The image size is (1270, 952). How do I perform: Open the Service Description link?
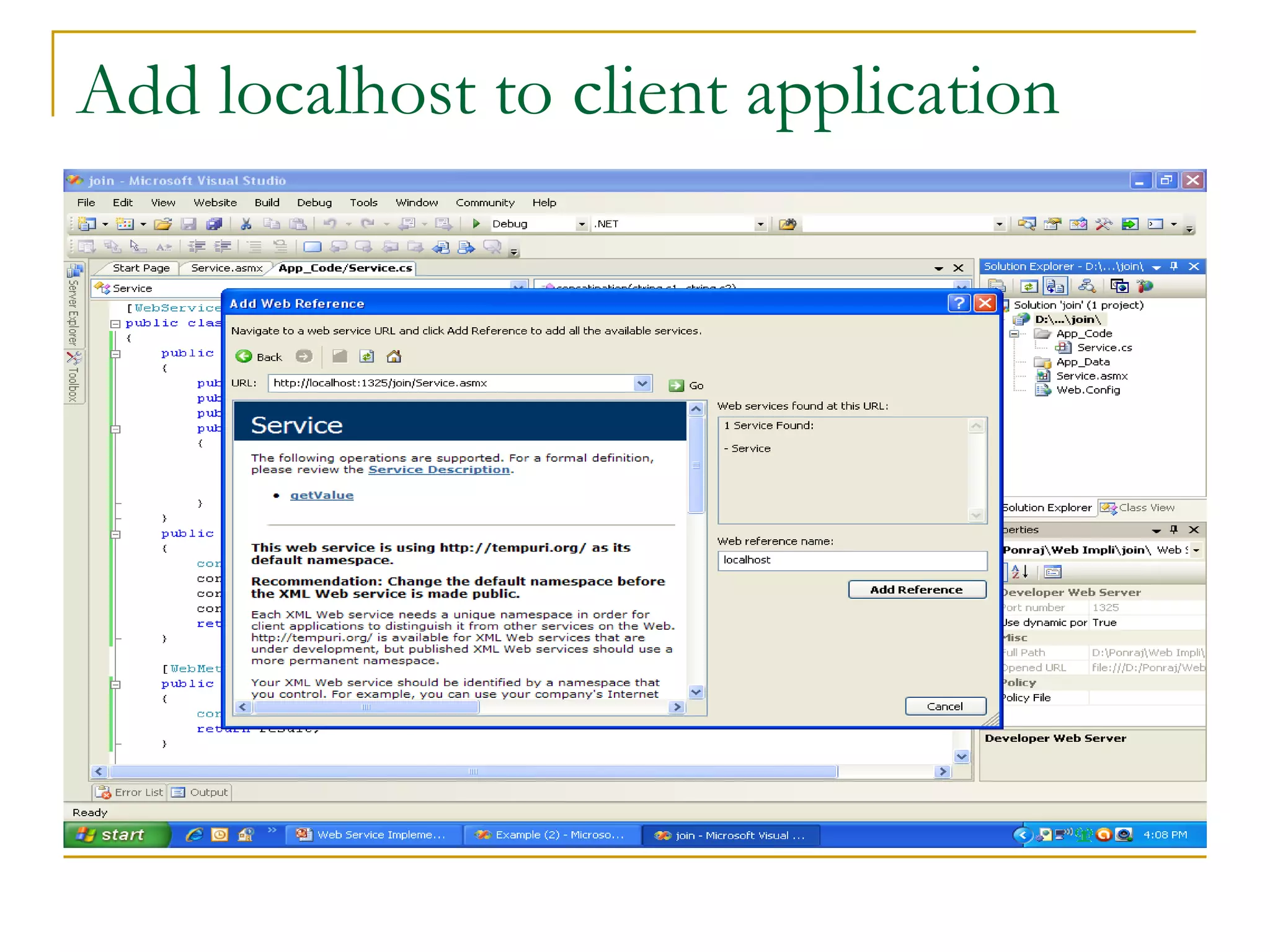[x=439, y=470]
